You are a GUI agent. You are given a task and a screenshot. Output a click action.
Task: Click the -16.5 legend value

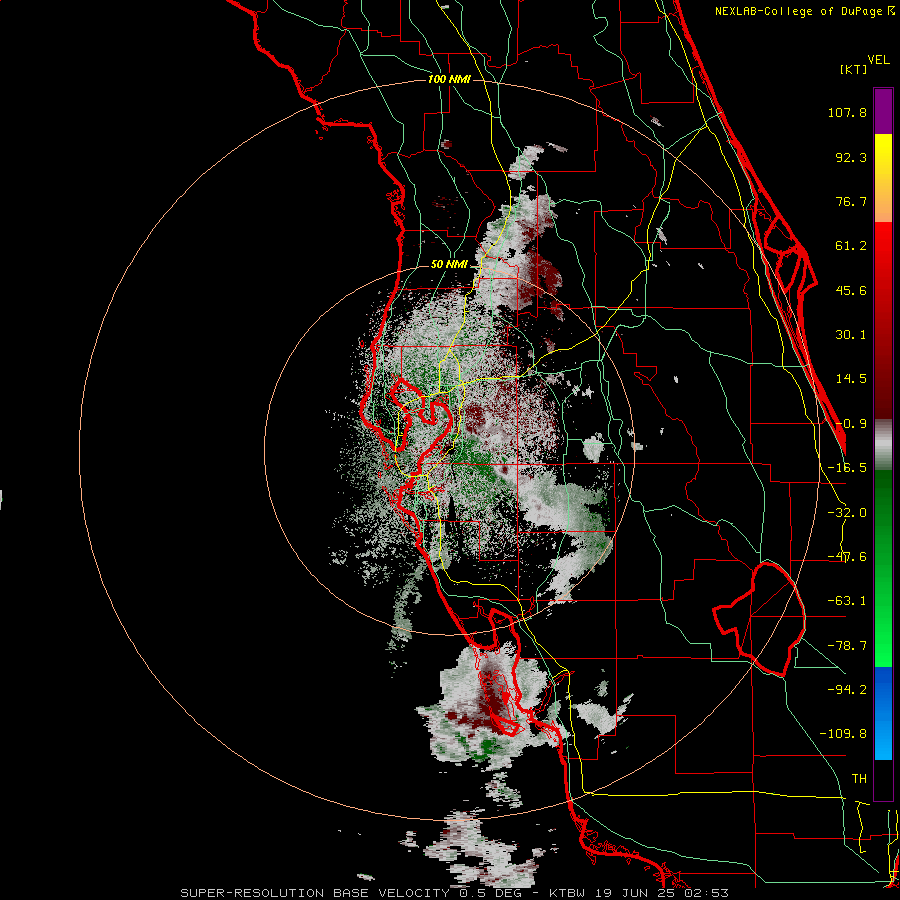pos(847,468)
